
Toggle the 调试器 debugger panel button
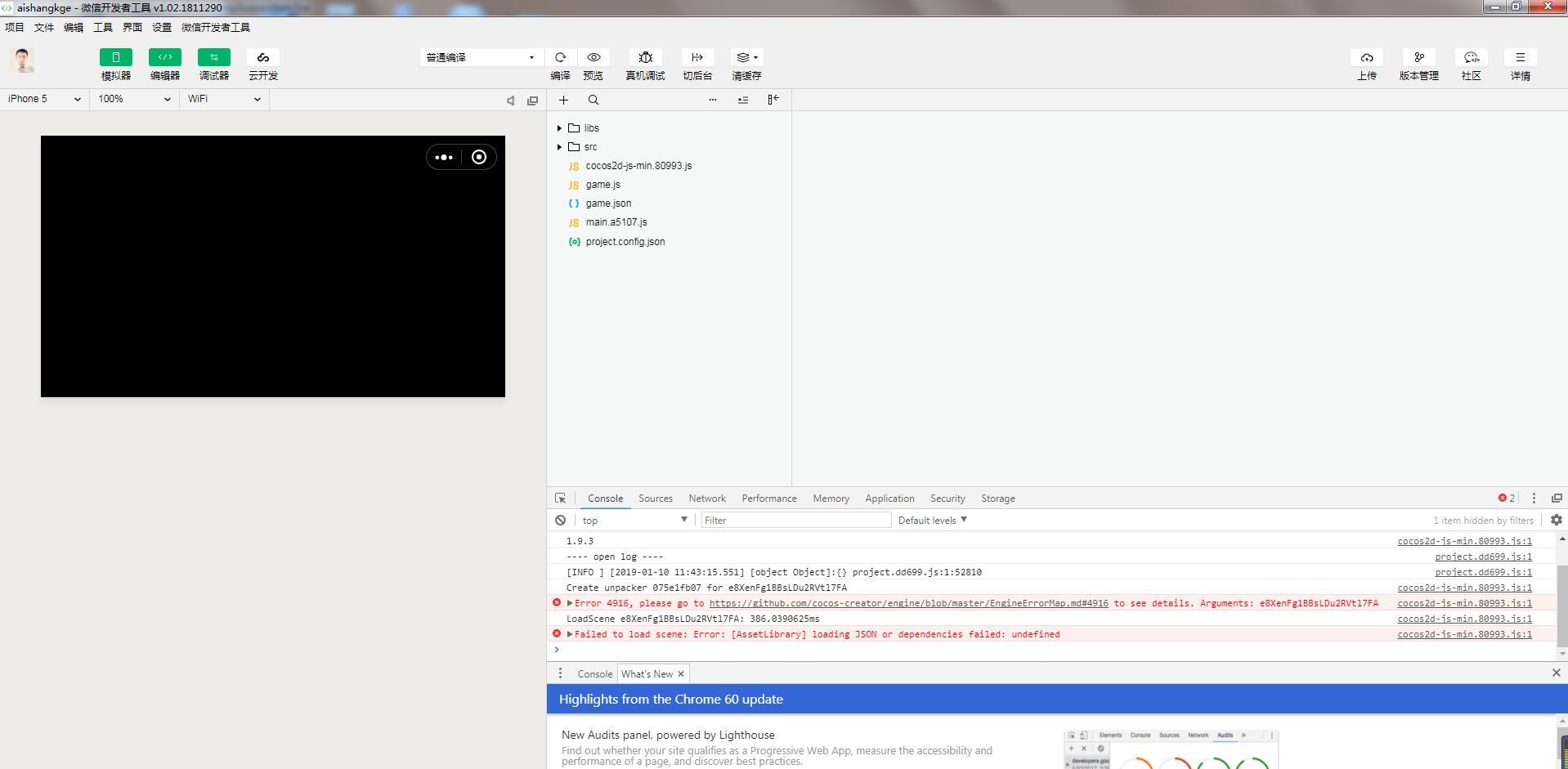pos(213,57)
